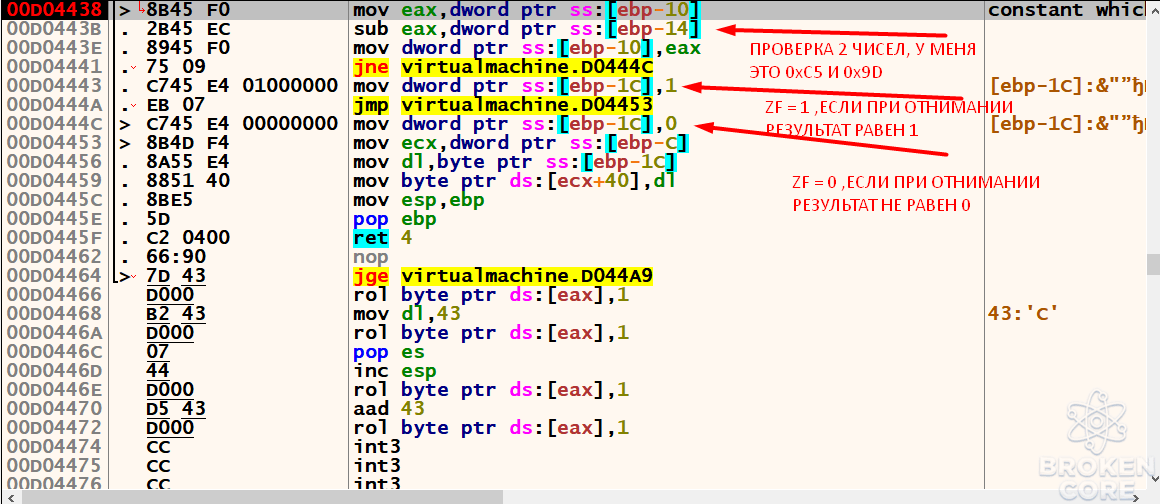This screenshot has width=1160, height=504.
Task: Select address 00D0443E row
Action: click(52, 48)
